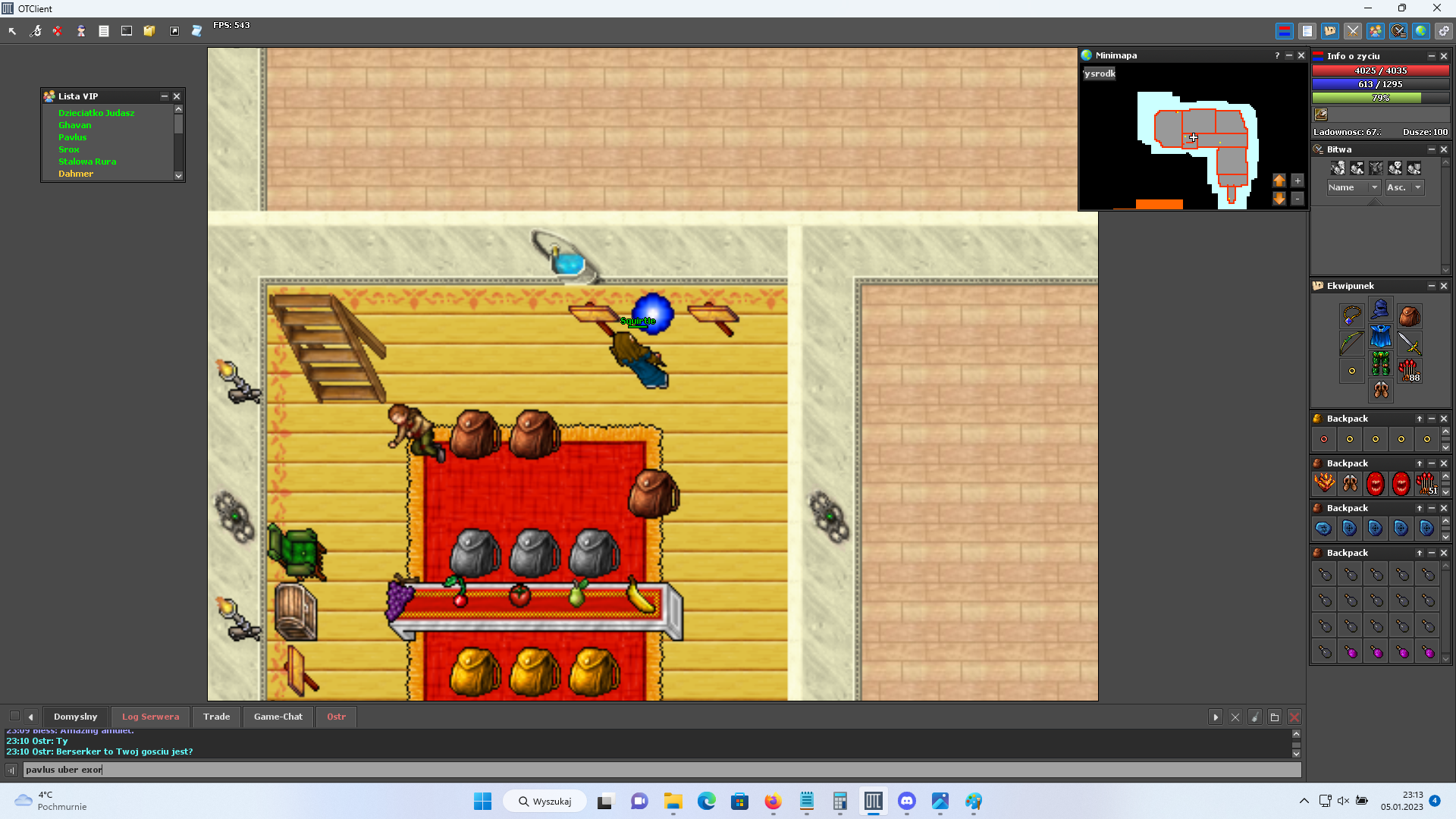Toggle the inventory window button
1456x819 pixels.
coord(1329,31)
